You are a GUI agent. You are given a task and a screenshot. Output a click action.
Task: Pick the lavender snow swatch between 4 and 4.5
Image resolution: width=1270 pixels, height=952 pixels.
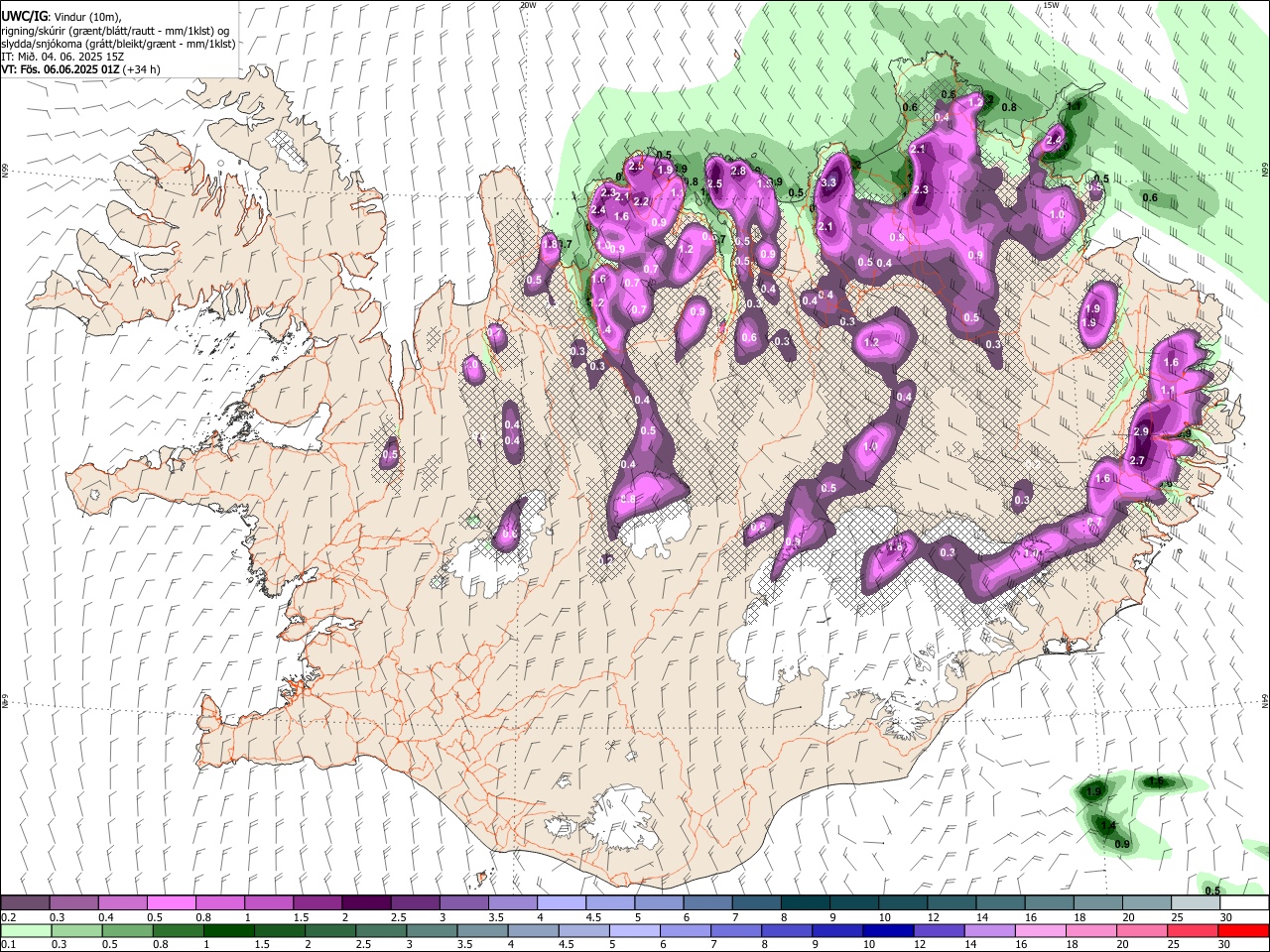562,903
